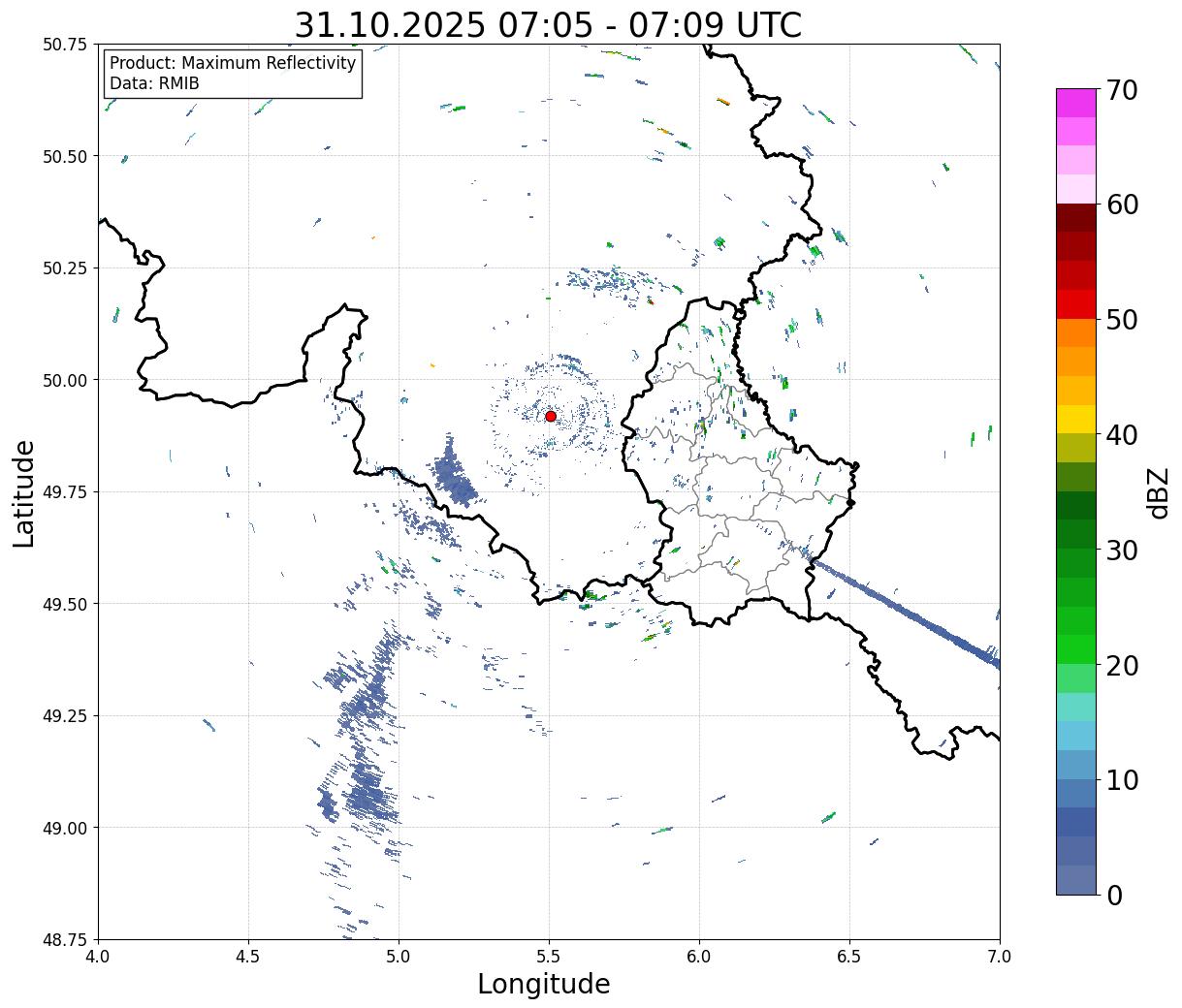Click the yellow 40 dBZ colorbar segment
Image resolution: width=1182 pixels, height=1008 pixels.
pos(1075,419)
